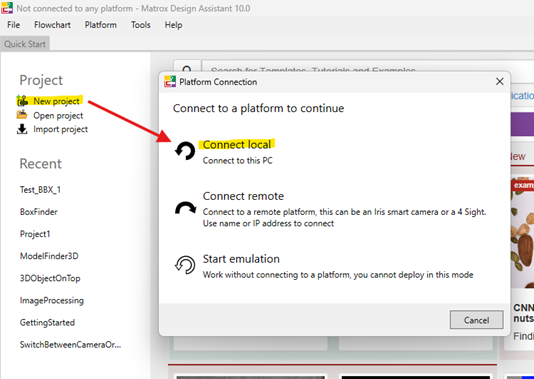Viewport: 534px width, 379px height.
Task: Click the Connect remote curved arrow icon
Action: 185,208
